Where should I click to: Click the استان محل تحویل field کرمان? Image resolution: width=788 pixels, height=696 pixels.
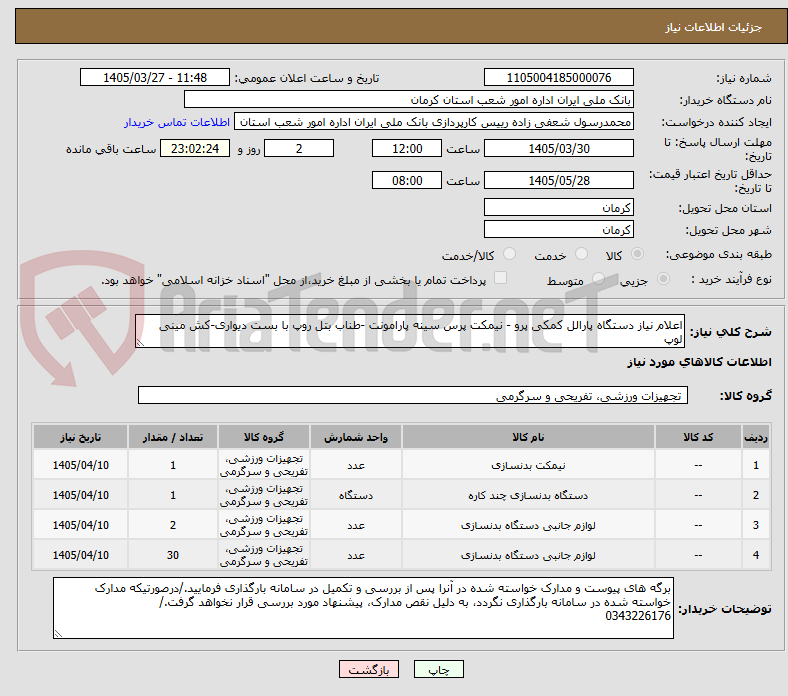(x=558, y=207)
